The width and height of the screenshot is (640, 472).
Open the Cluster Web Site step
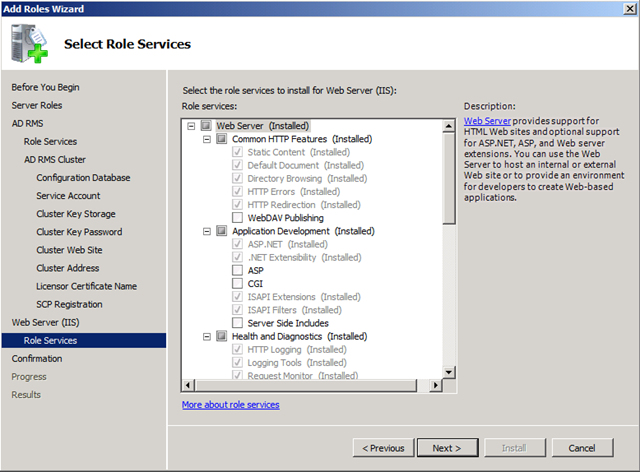click(x=69, y=250)
